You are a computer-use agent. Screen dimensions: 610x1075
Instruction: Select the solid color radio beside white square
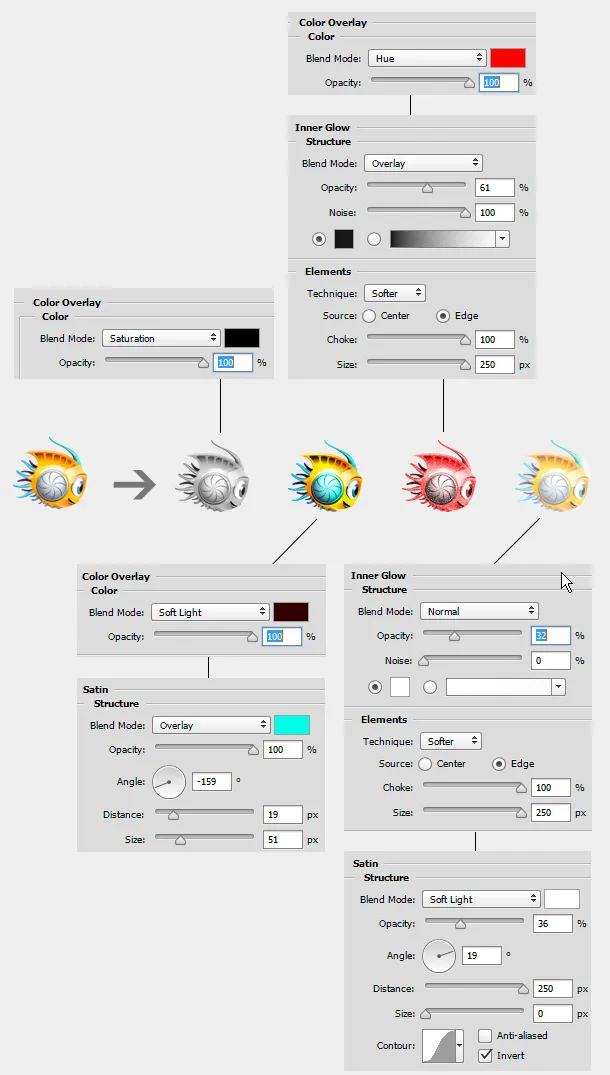[x=375, y=687]
